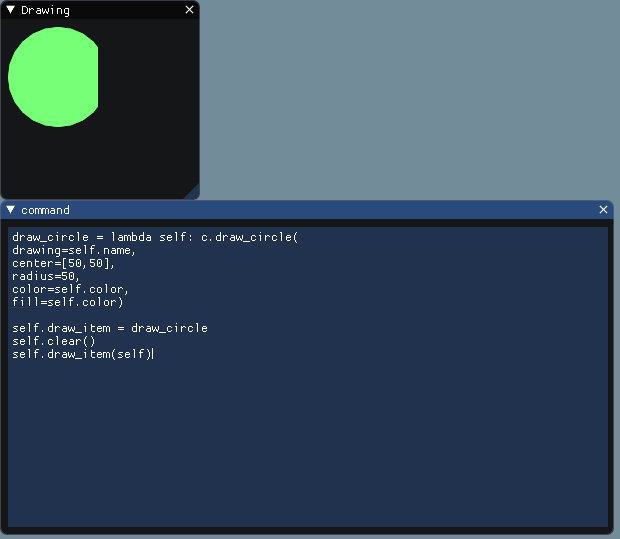Collapse the Drawing window with the triangle
The height and width of the screenshot is (539, 620).
[x=10, y=10]
